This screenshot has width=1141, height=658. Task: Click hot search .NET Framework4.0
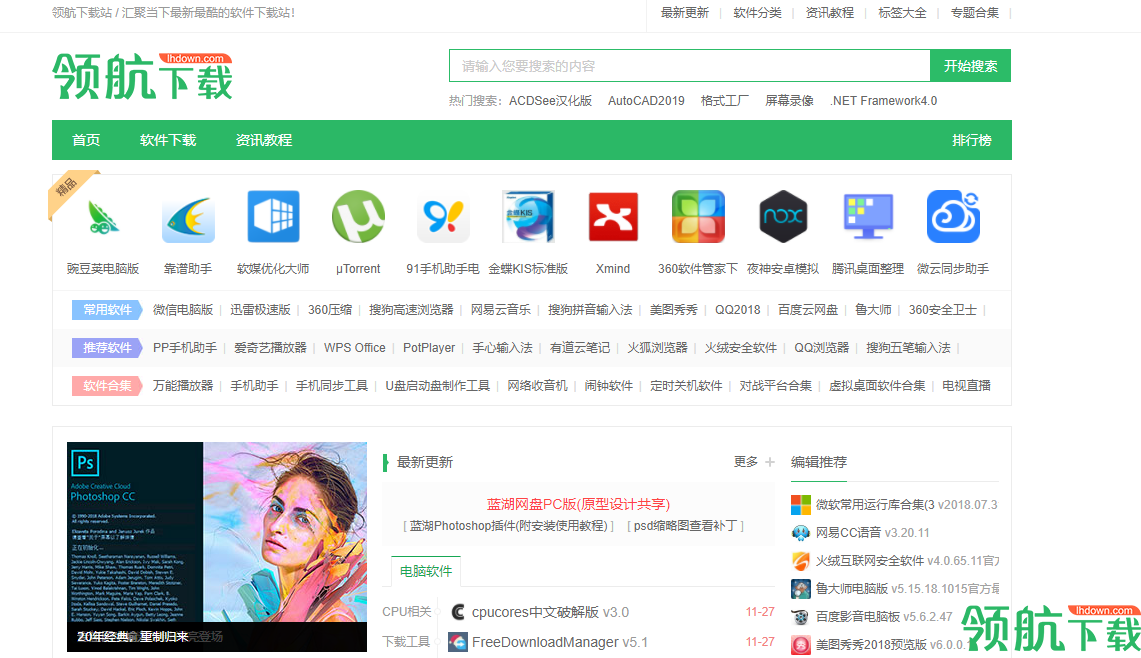point(883,100)
